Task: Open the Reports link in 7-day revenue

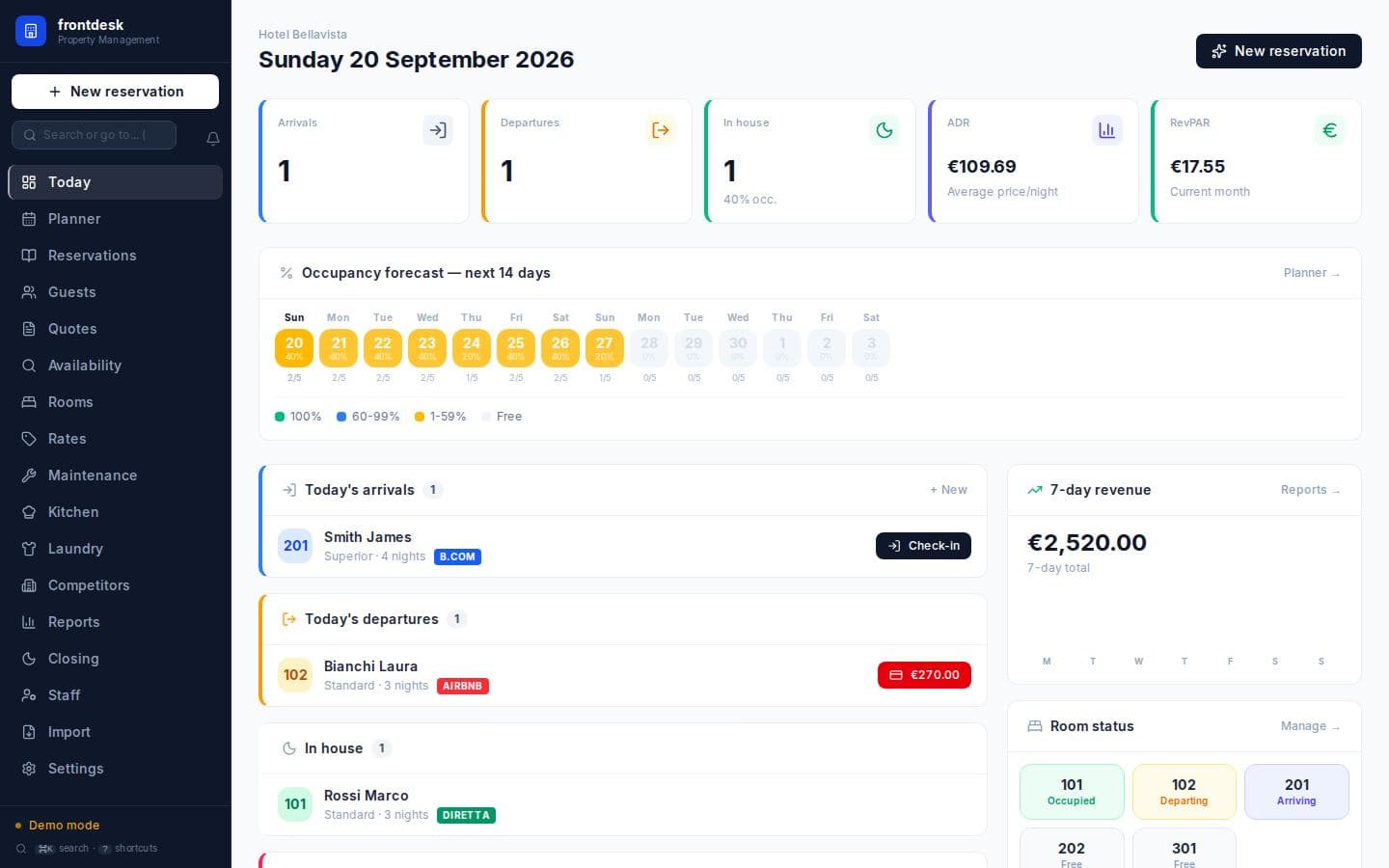Action: coord(1310,490)
